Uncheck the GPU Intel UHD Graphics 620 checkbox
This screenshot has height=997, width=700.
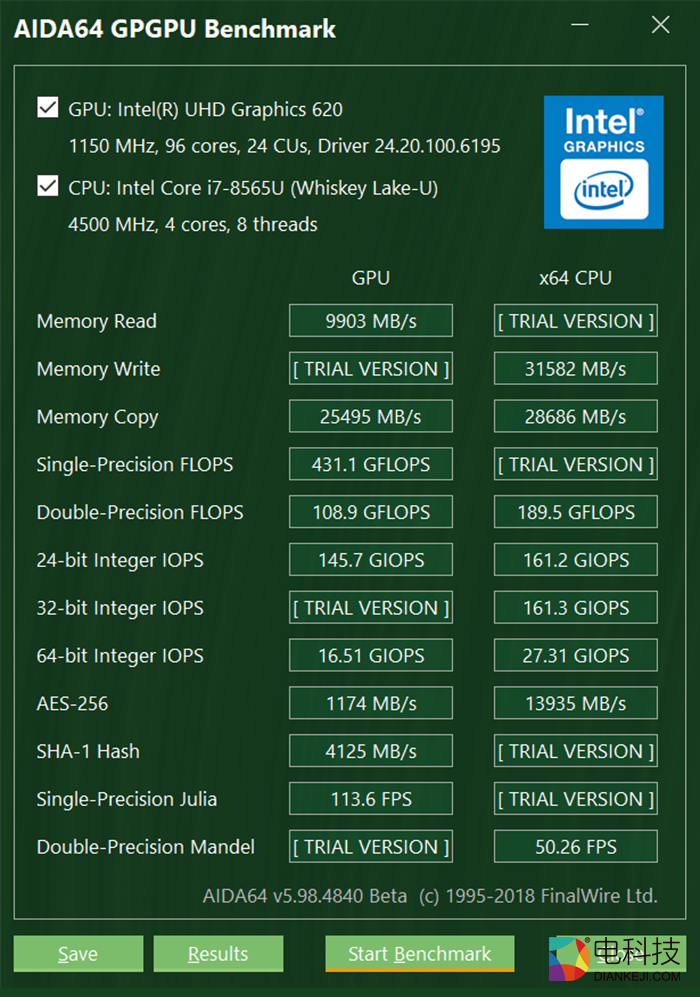pyautogui.click(x=47, y=108)
